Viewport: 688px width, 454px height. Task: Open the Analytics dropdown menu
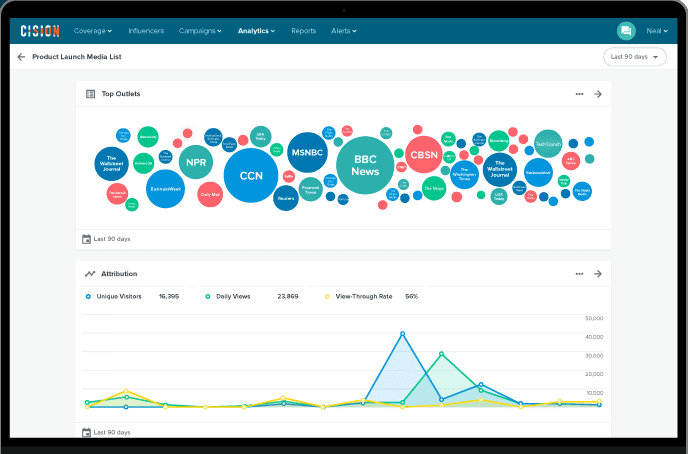click(x=256, y=31)
